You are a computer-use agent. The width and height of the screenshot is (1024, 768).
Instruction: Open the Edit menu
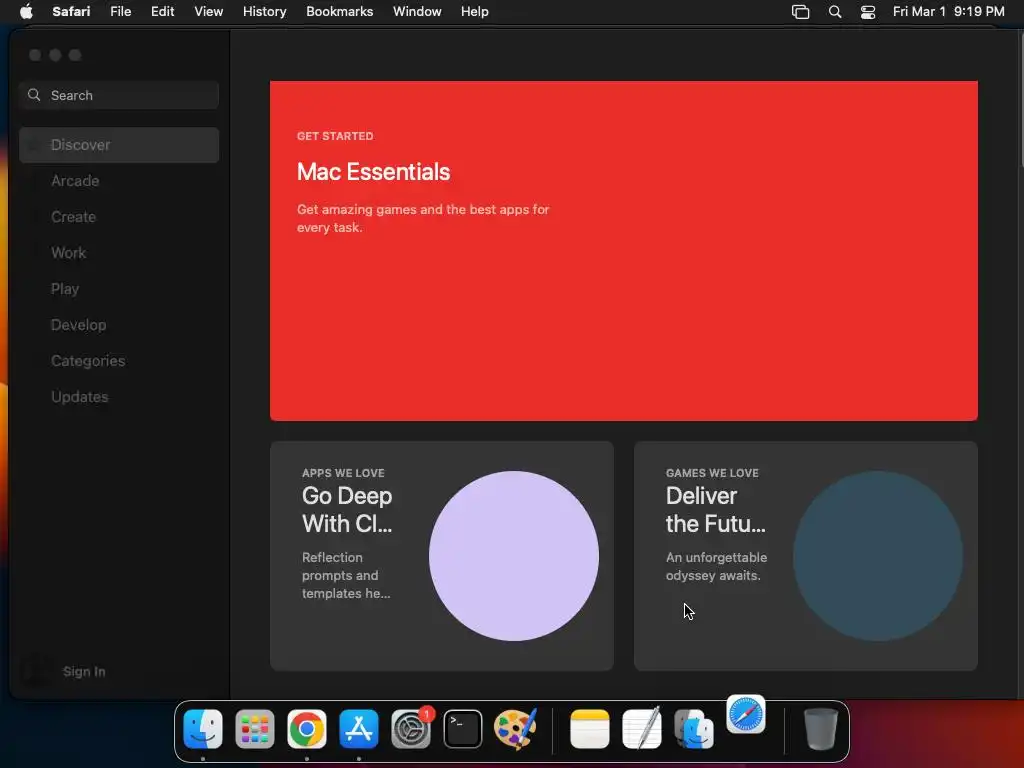tap(163, 12)
